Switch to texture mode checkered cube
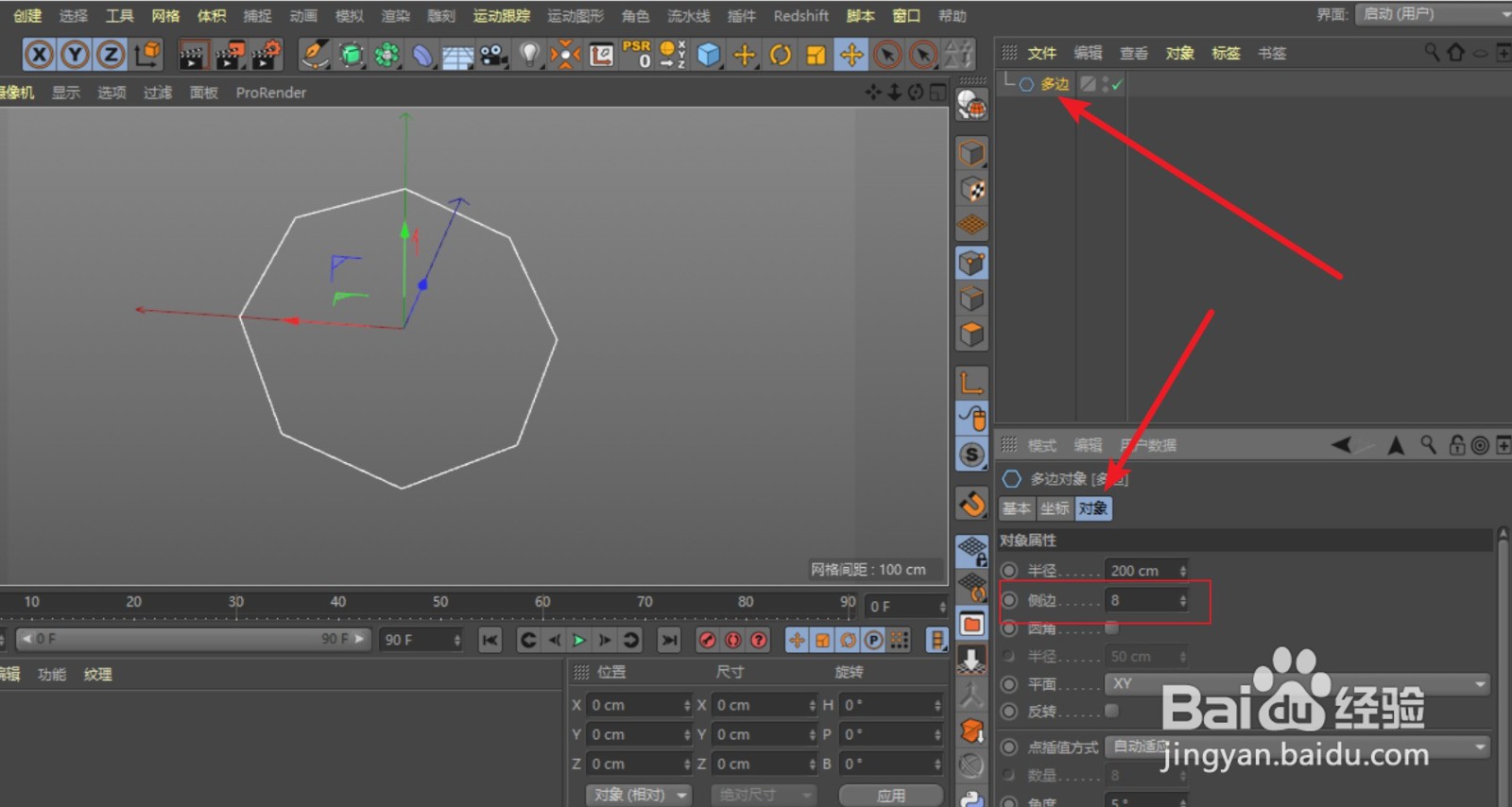The image size is (1512, 807). 971,189
